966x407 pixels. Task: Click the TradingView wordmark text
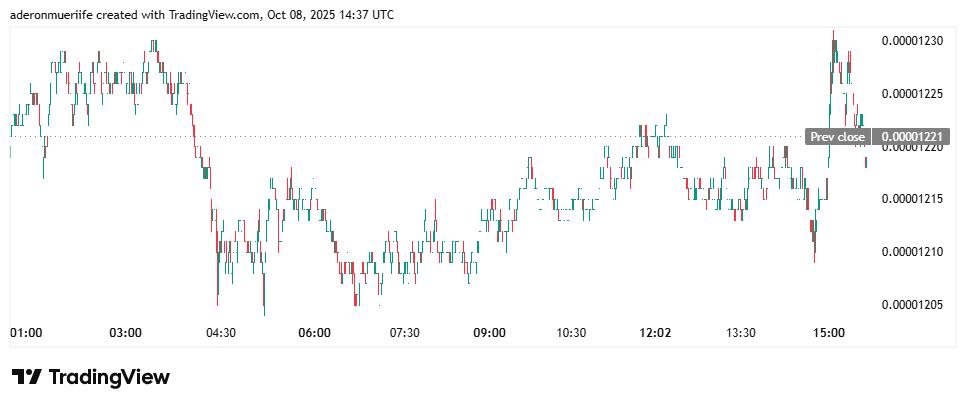pyautogui.click(x=109, y=377)
